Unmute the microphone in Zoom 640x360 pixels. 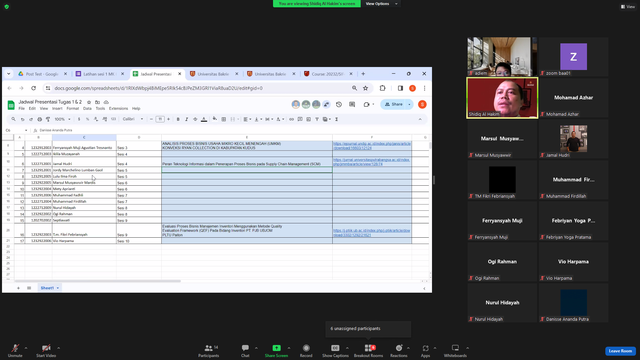[15, 350]
